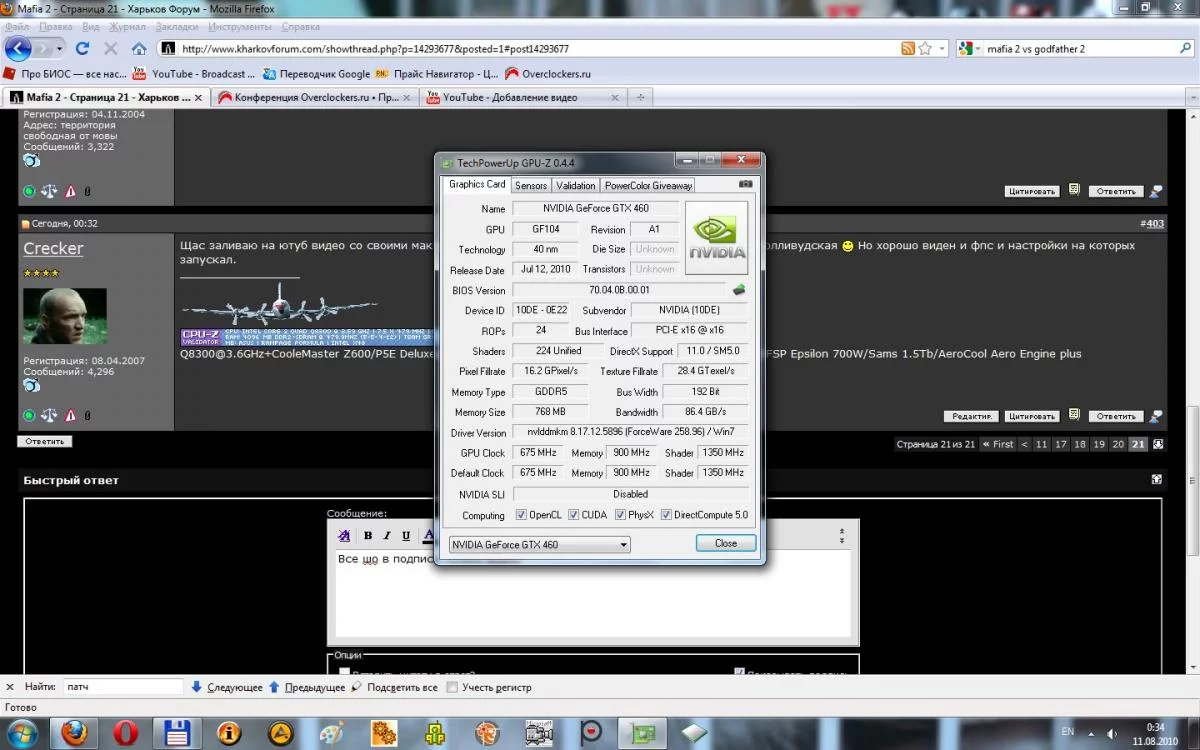
Task: Open a new tab with plus button
Action: pyautogui.click(x=640, y=98)
